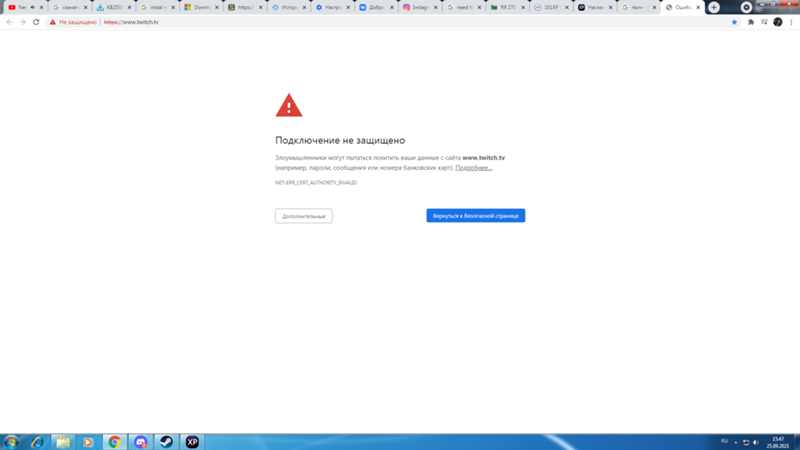Reload the page with the refresh icon
The width and height of the screenshot is (800, 450).
click(x=36, y=22)
